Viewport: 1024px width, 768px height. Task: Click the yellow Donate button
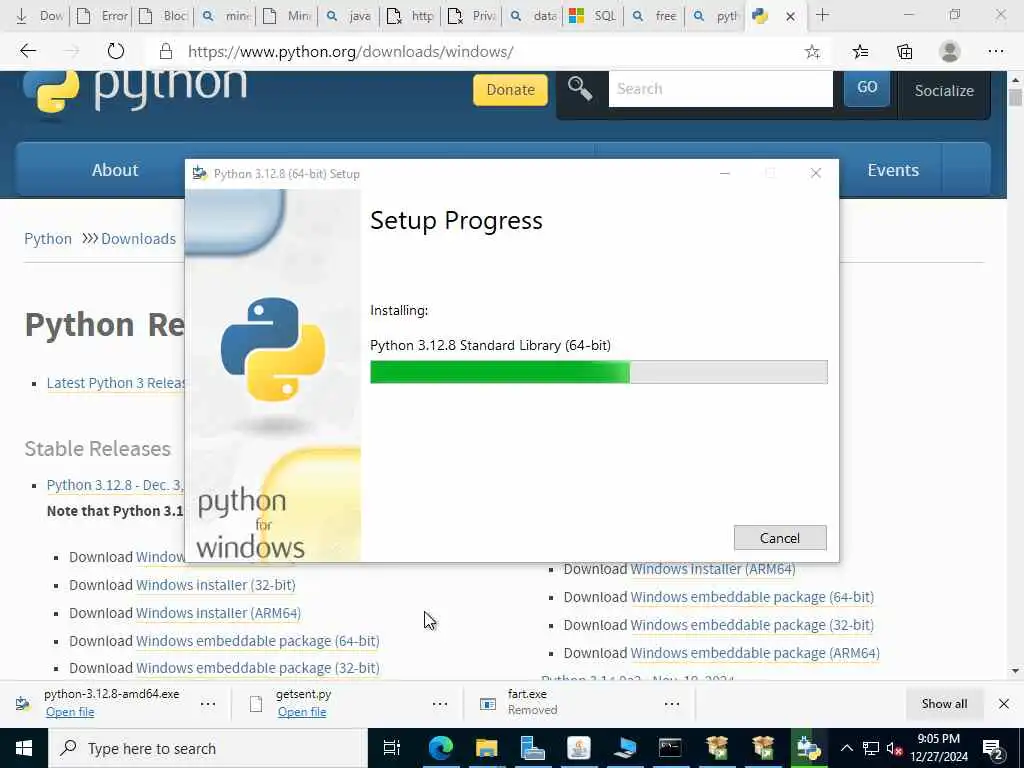(510, 89)
